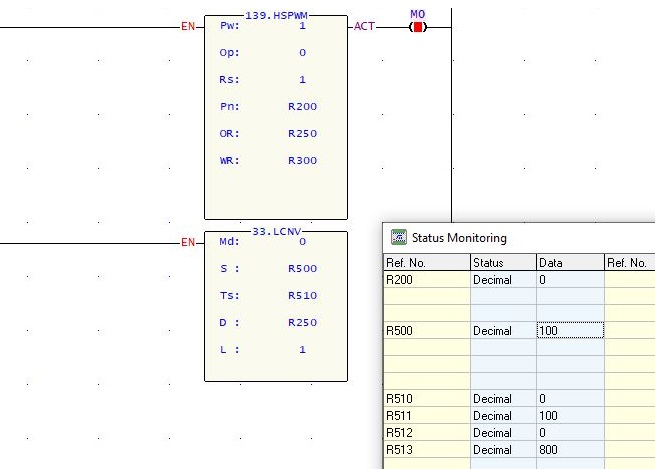Click the Decimal status cell for R512

click(503, 433)
